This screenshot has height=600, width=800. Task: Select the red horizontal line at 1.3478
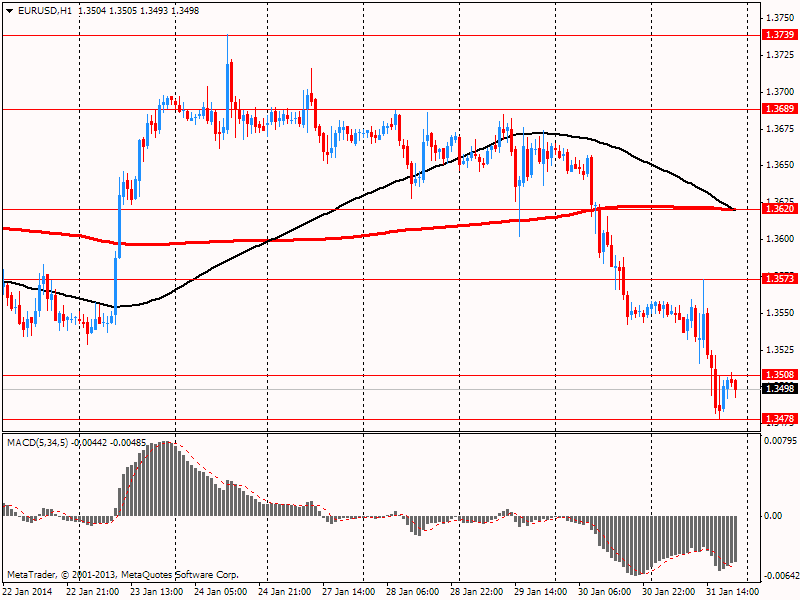point(380,419)
